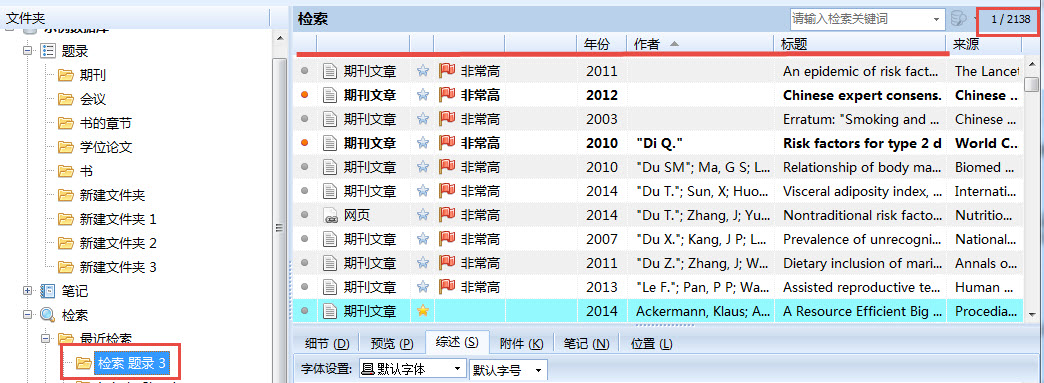Collapse the 检索 tree node
The height and width of the screenshot is (383, 1044).
coord(28,315)
